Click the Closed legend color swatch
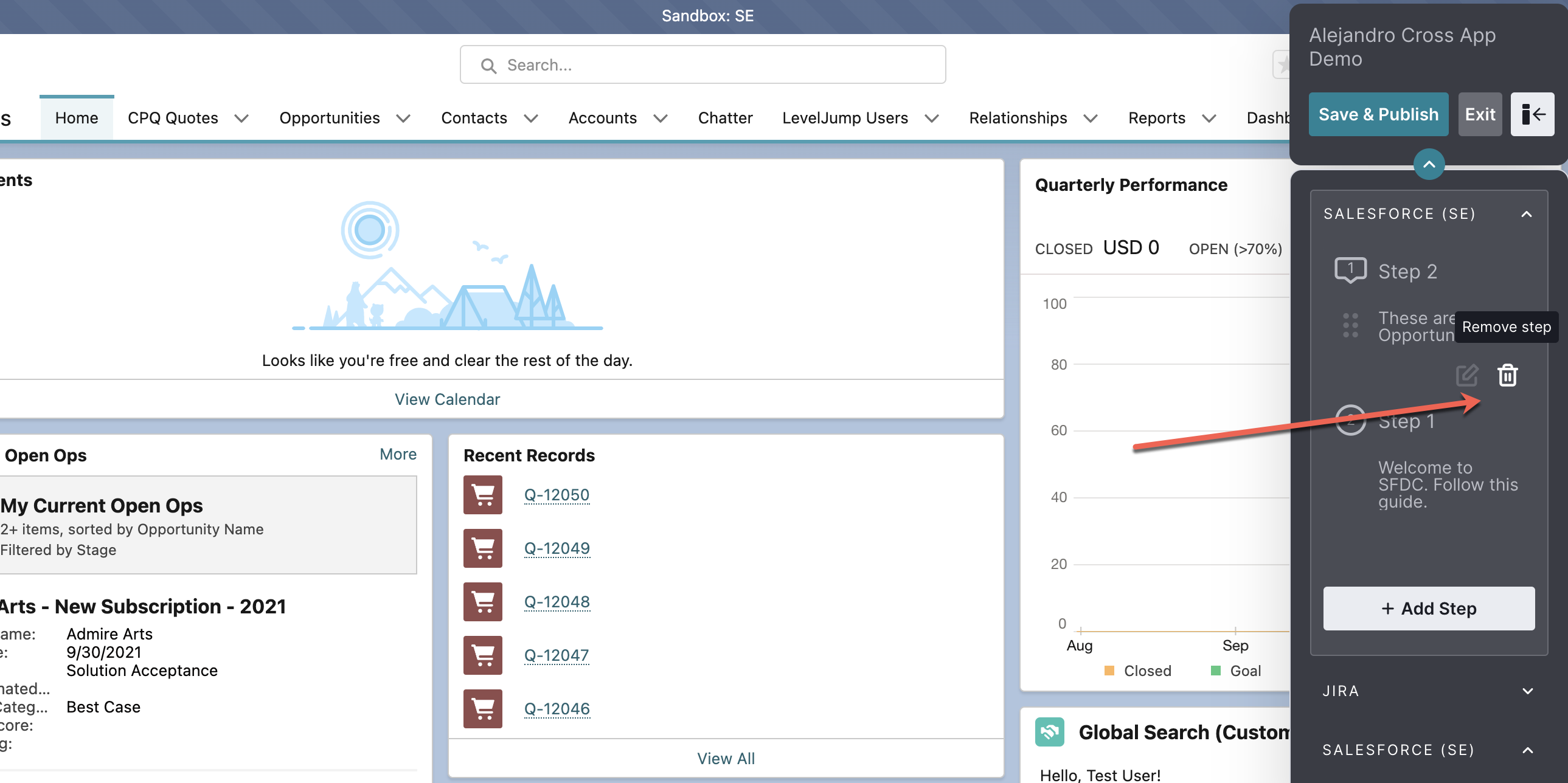The height and width of the screenshot is (783, 1568). click(1109, 671)
